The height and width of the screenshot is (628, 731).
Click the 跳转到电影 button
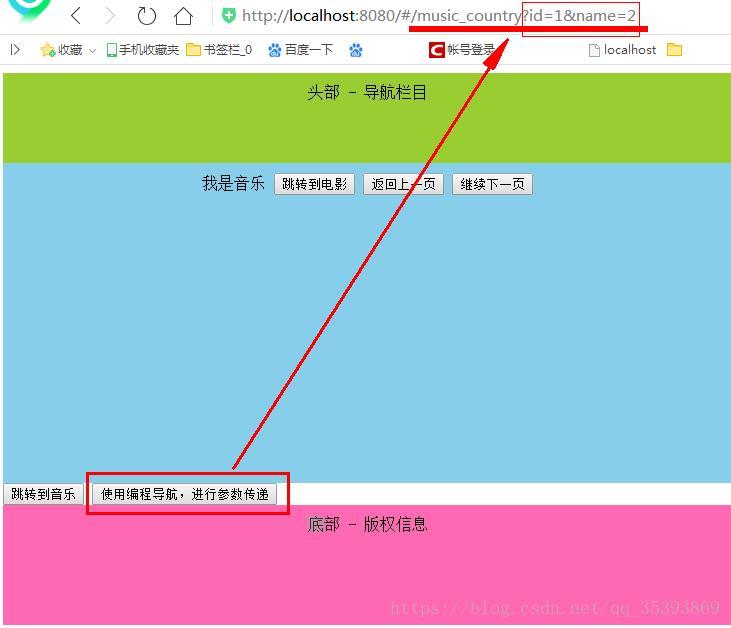tap(314, 184)
